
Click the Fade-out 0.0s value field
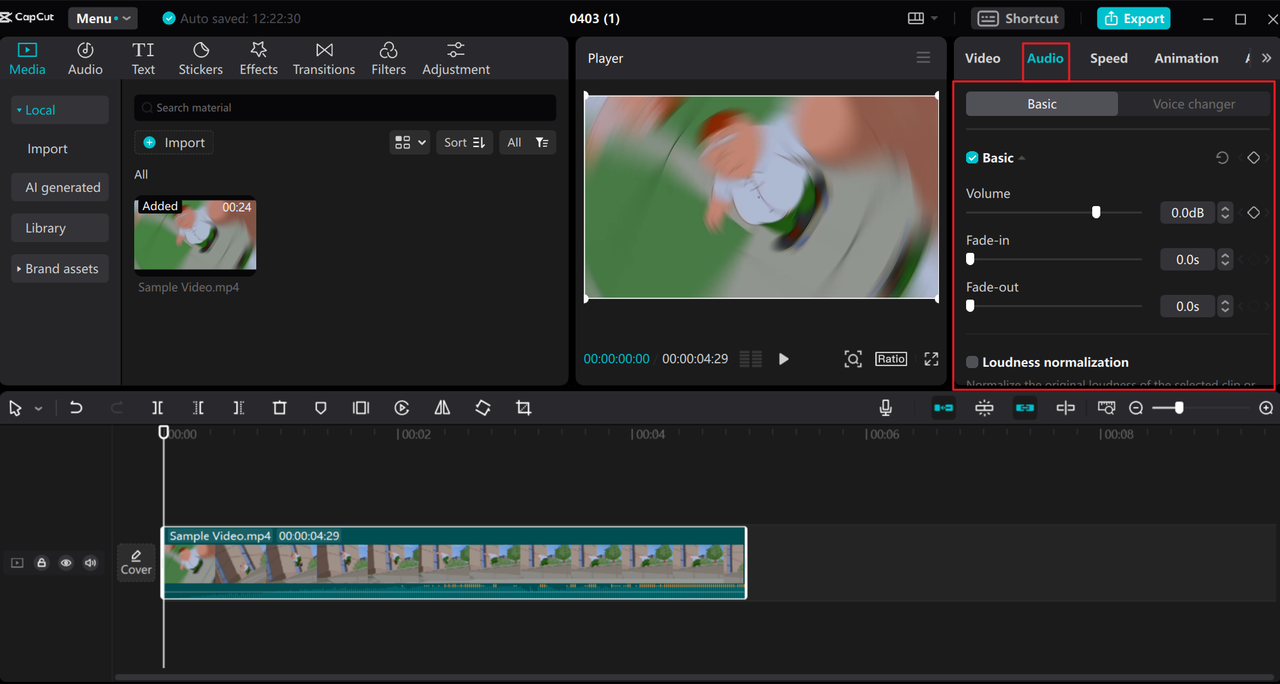point(1187,306)
